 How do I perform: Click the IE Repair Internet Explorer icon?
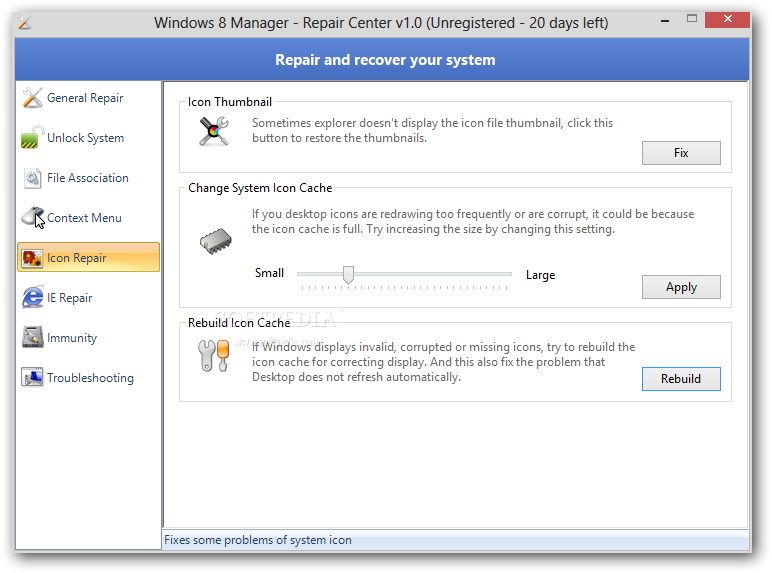[x=32, y=298]
